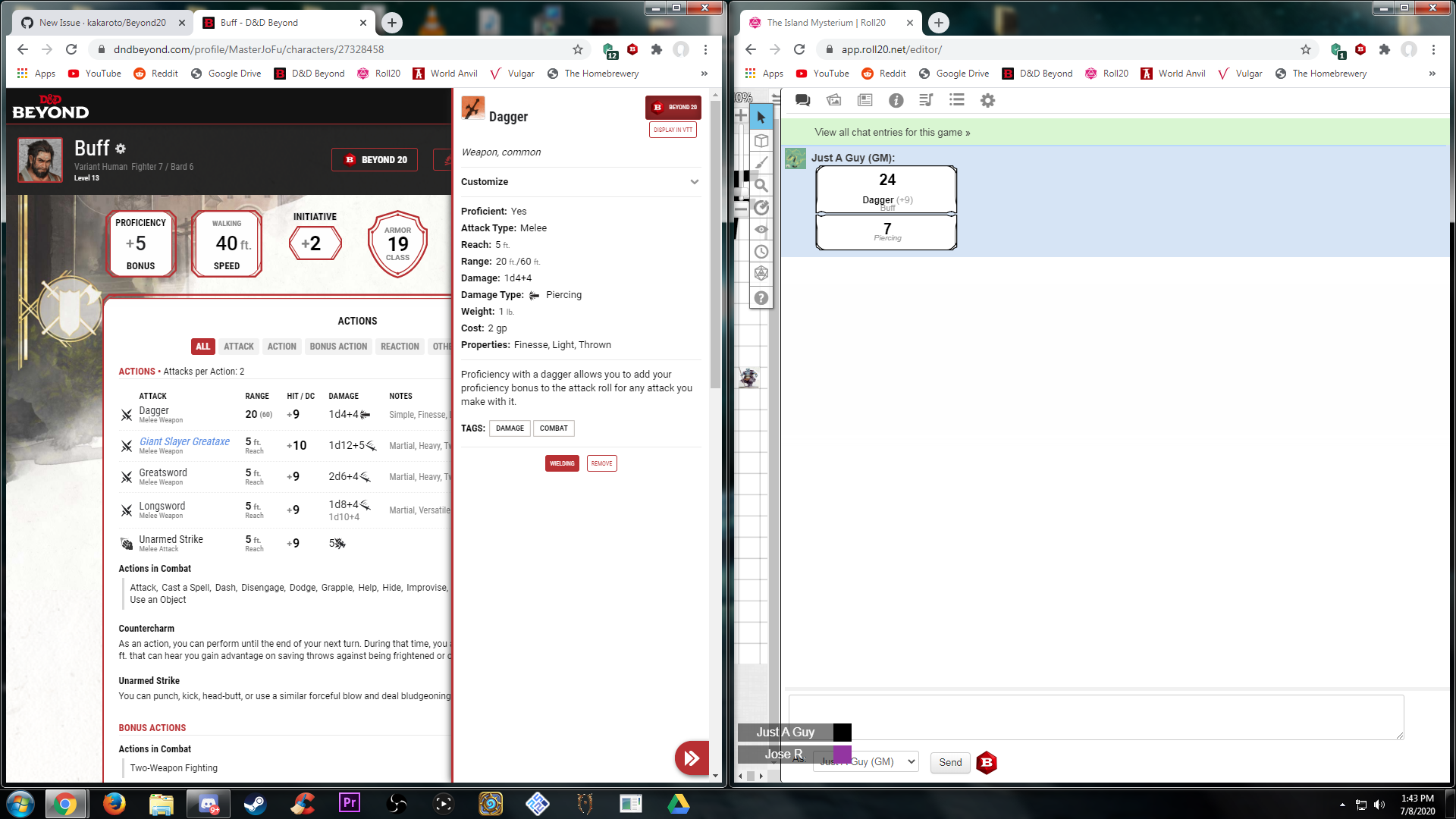The height and width of the screenshot is (819, 1456).
Task: Open the journal panel in Roll20 sidebar
Action: point(864,99)
